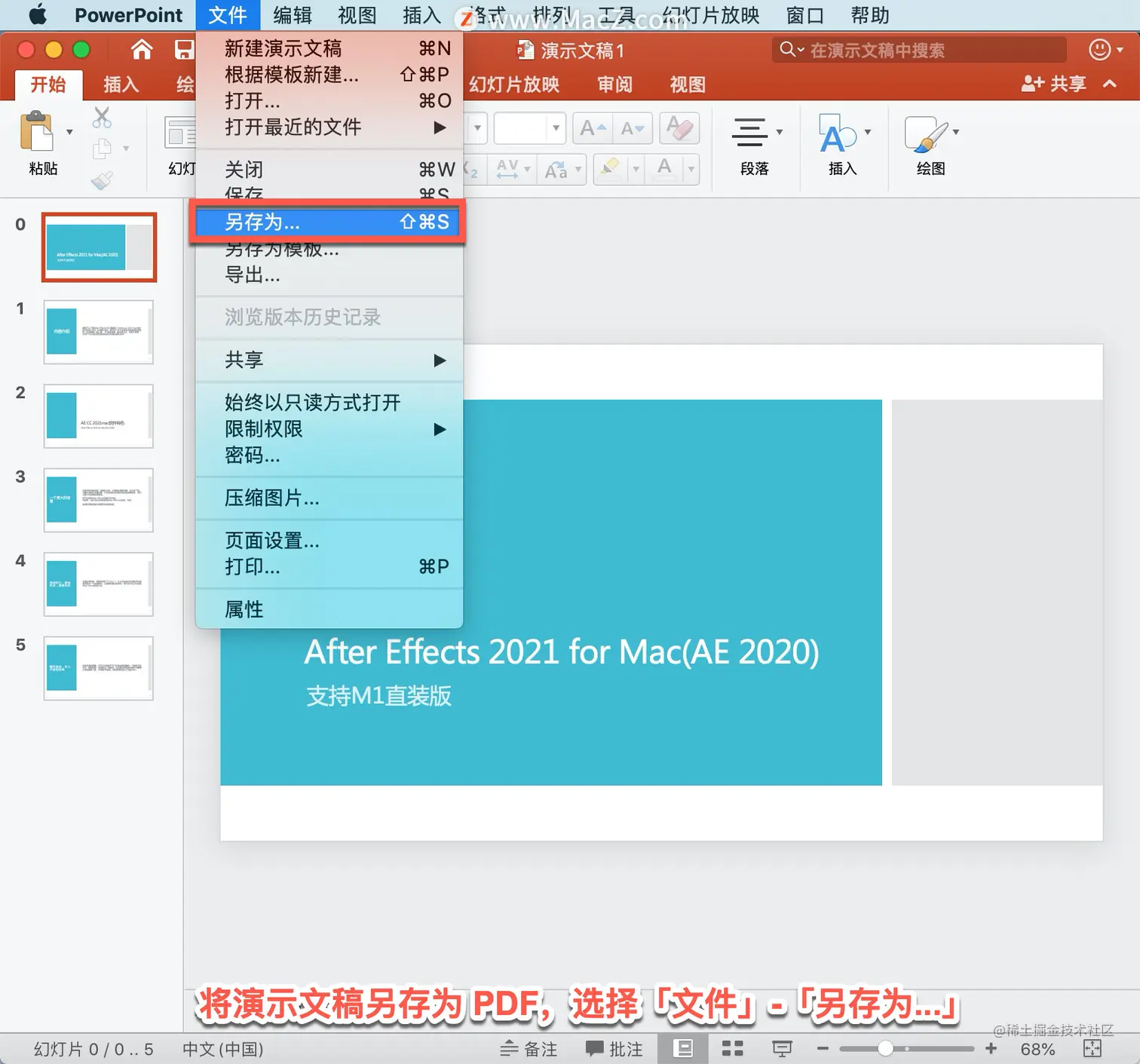
Task: Click the 68% zoom level
Action: tap(1037, 1049)
